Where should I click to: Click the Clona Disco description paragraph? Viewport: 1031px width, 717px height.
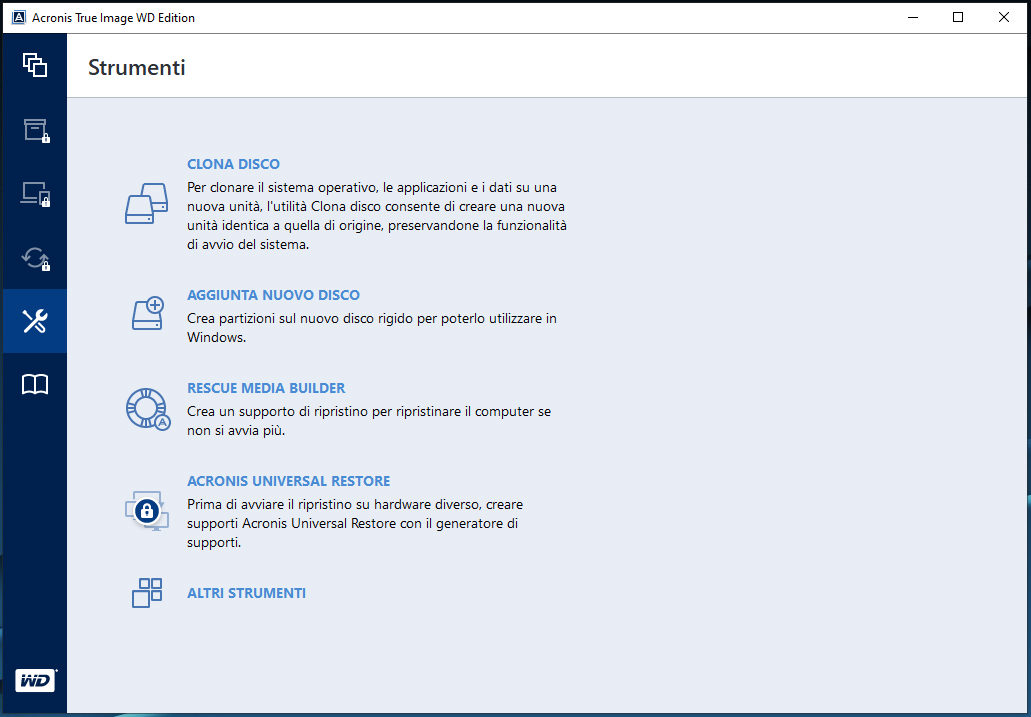pos(377,216)
